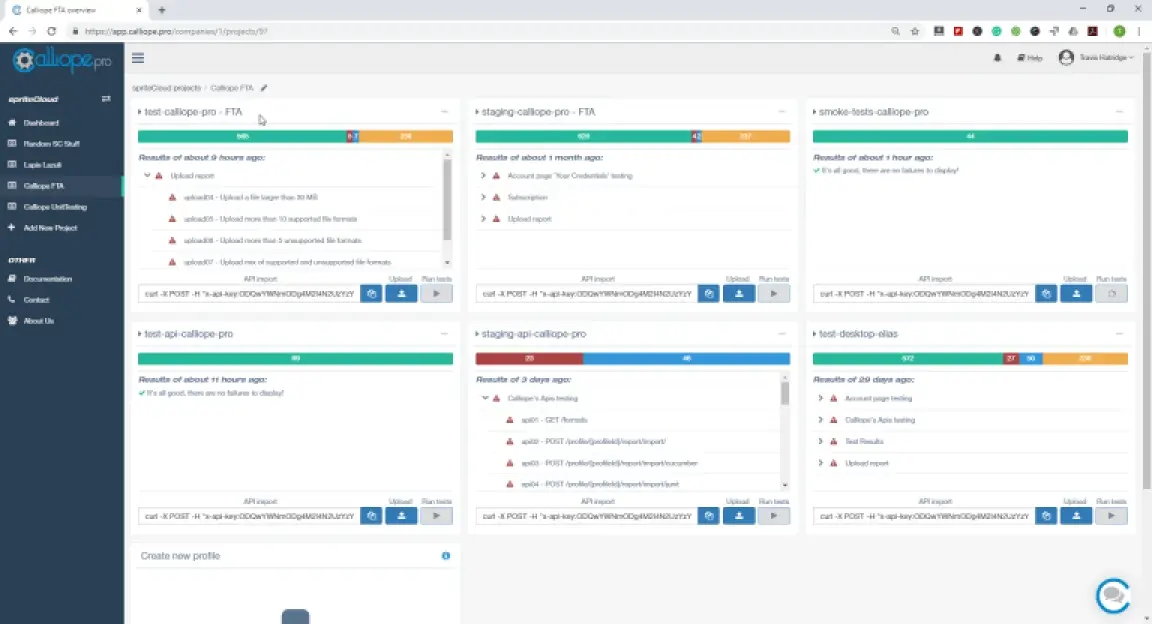Run tests for test-api-calliope-pro

pos(436,516)
